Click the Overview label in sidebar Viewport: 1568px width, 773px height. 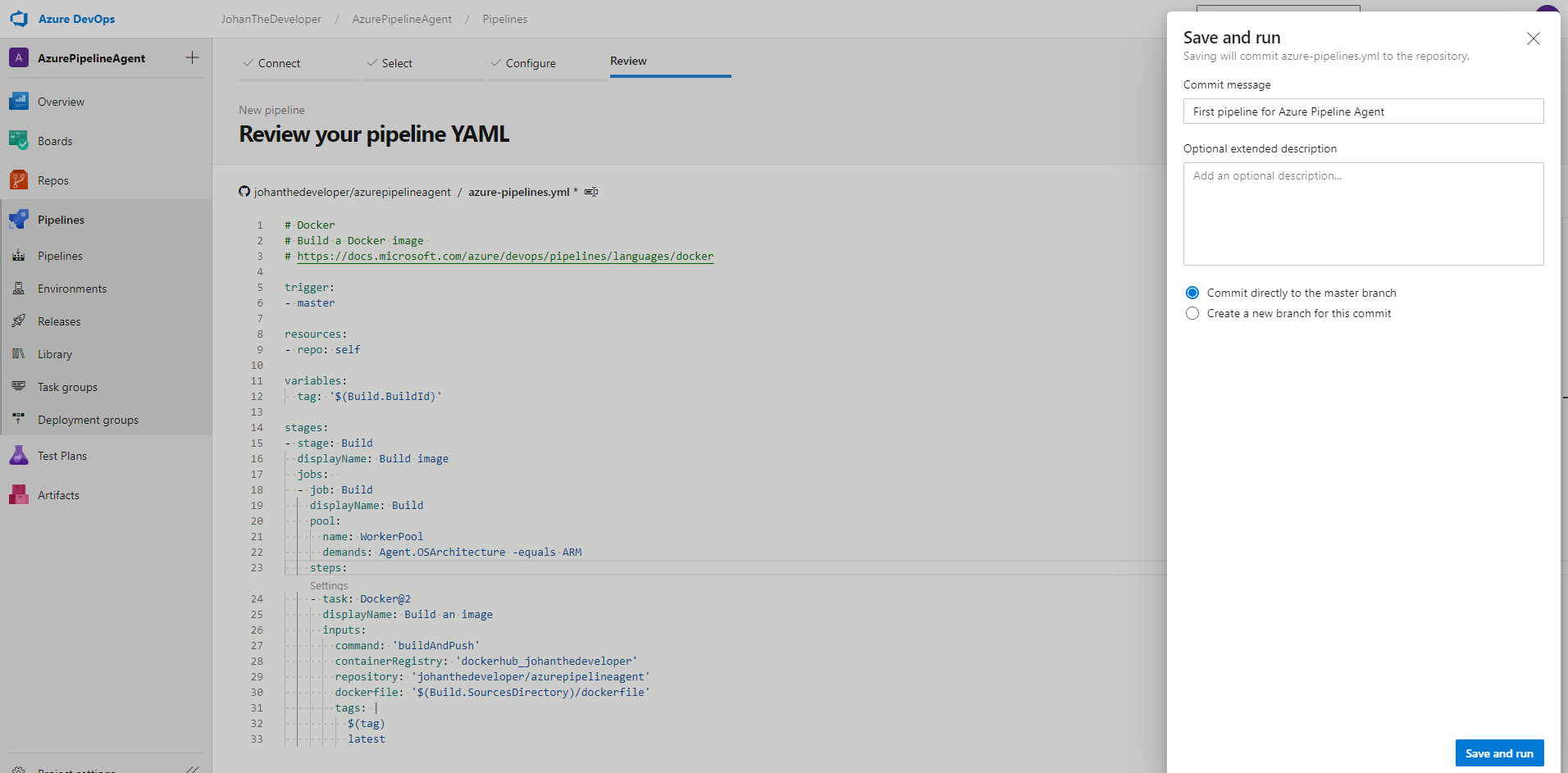point(61,102)
